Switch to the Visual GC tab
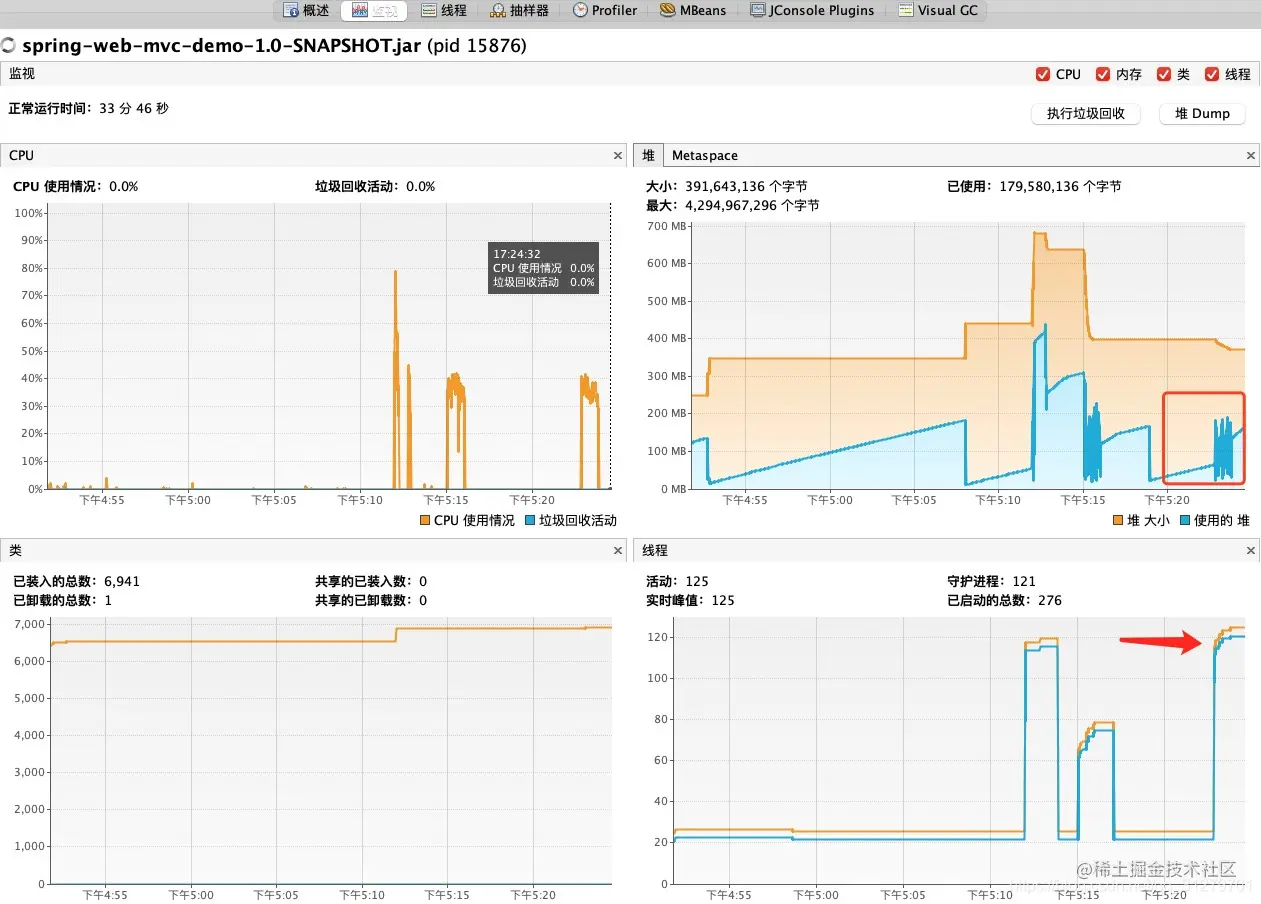The width and height of the screenshot is (1261, 904). pos(937,10)
